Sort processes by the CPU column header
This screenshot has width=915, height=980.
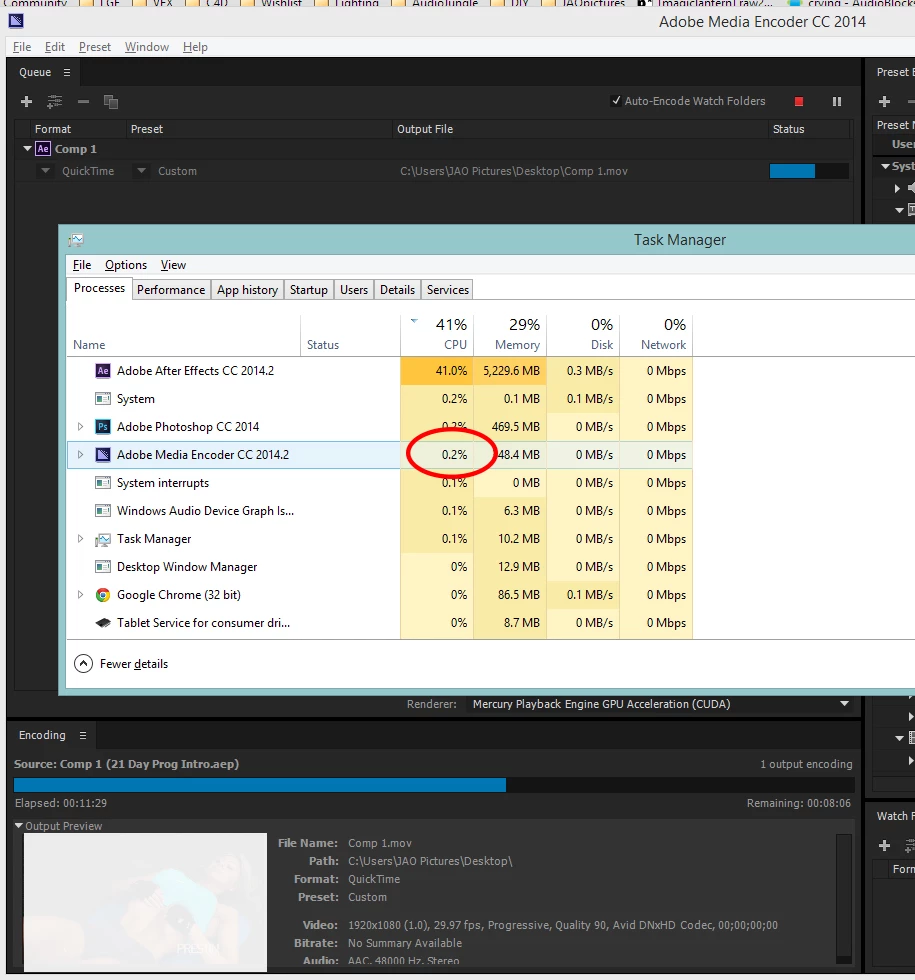pos(437,335)
